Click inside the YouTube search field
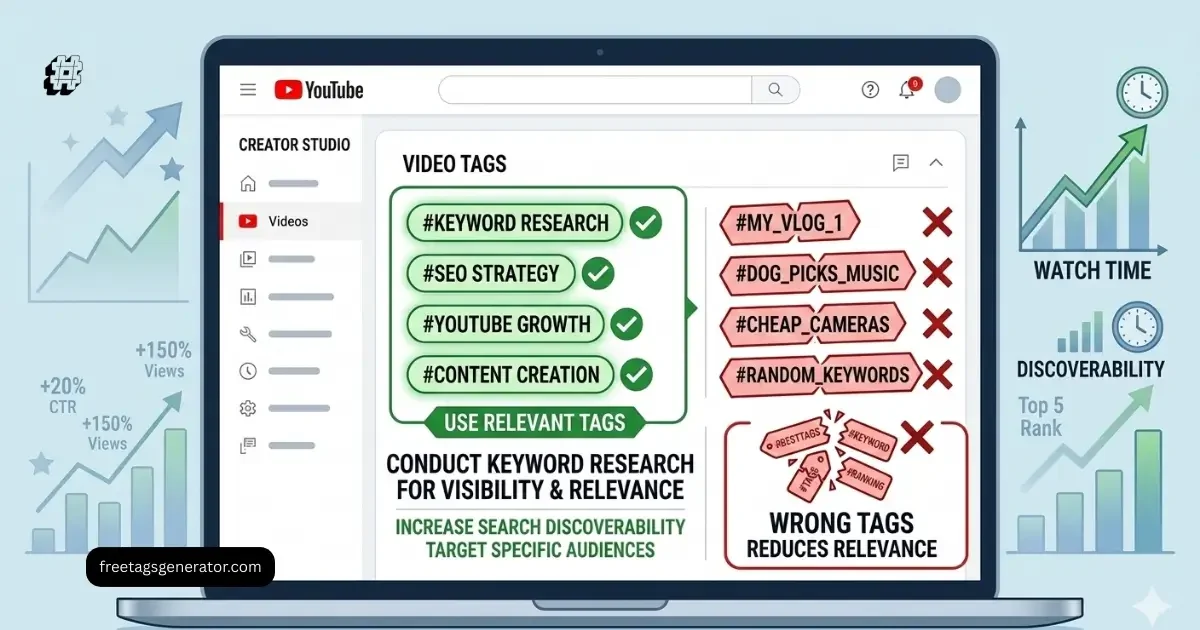This screenshot has width=1200, height=630. [595, 89]
